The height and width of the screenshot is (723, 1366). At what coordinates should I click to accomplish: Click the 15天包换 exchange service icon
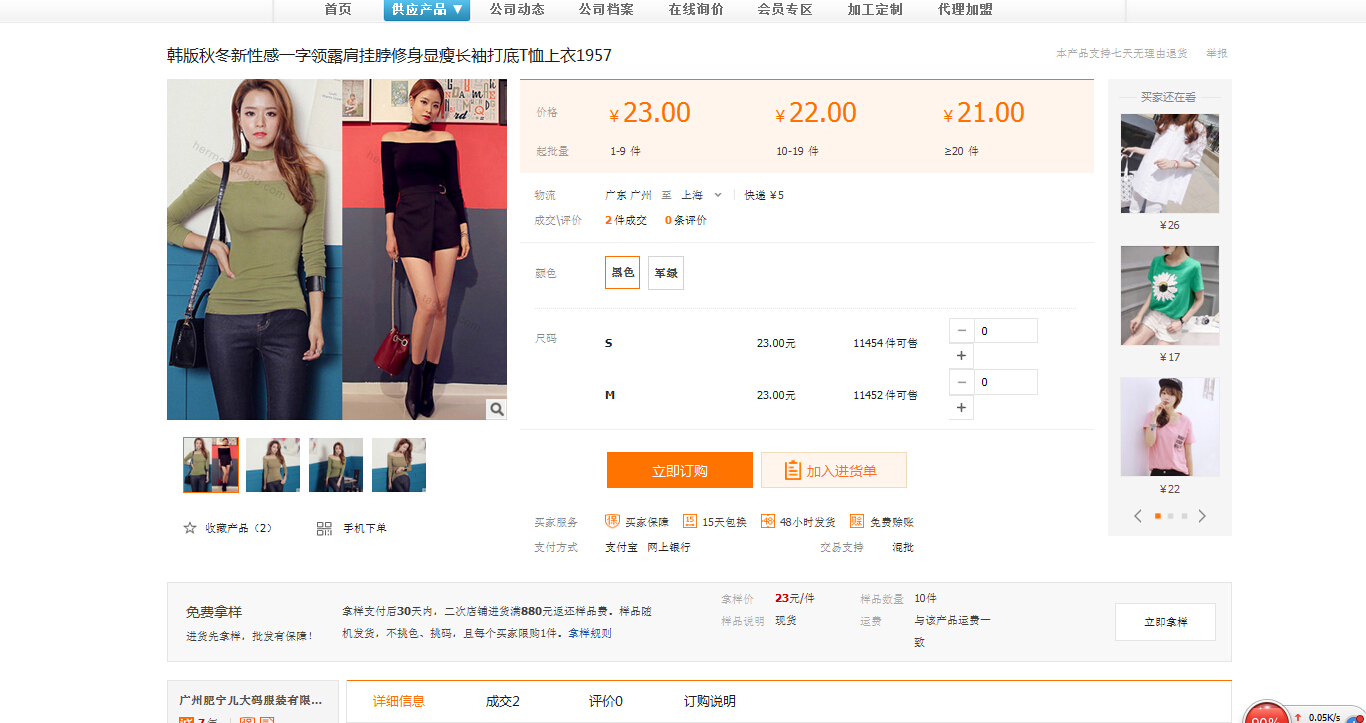(690, 521)
